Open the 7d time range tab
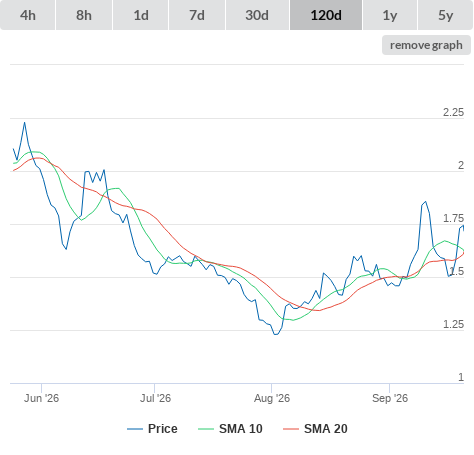The height and width of the screenshot is (455, 474). pos(197,15)
